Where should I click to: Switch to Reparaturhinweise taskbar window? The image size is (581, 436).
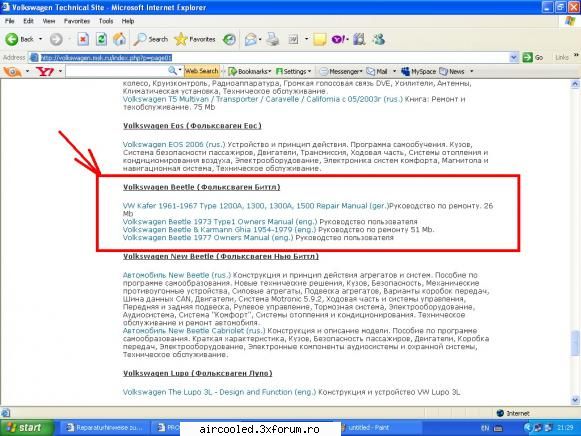pyautogui.click(x=104, y=428)
